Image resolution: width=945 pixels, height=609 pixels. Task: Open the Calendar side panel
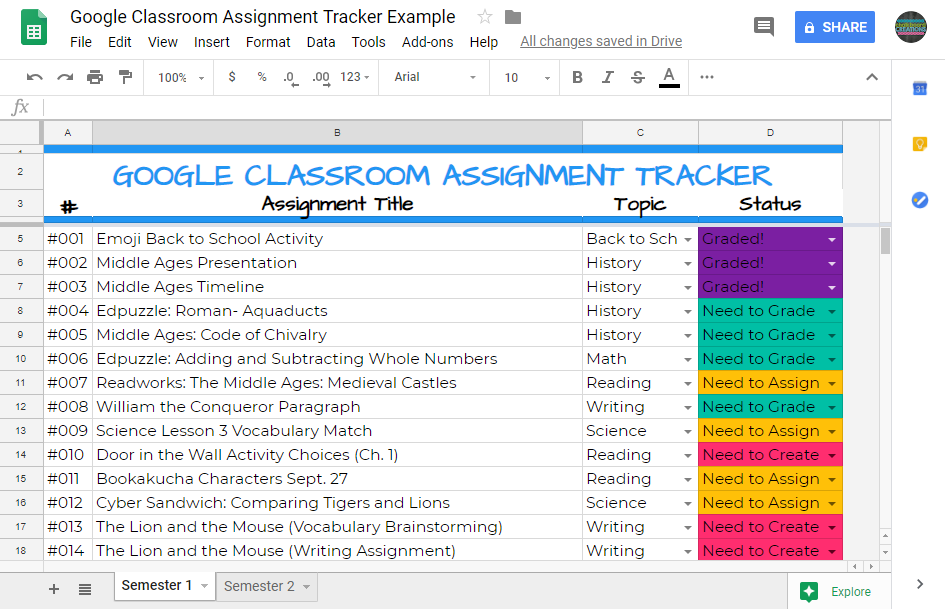tap(920, 89)
